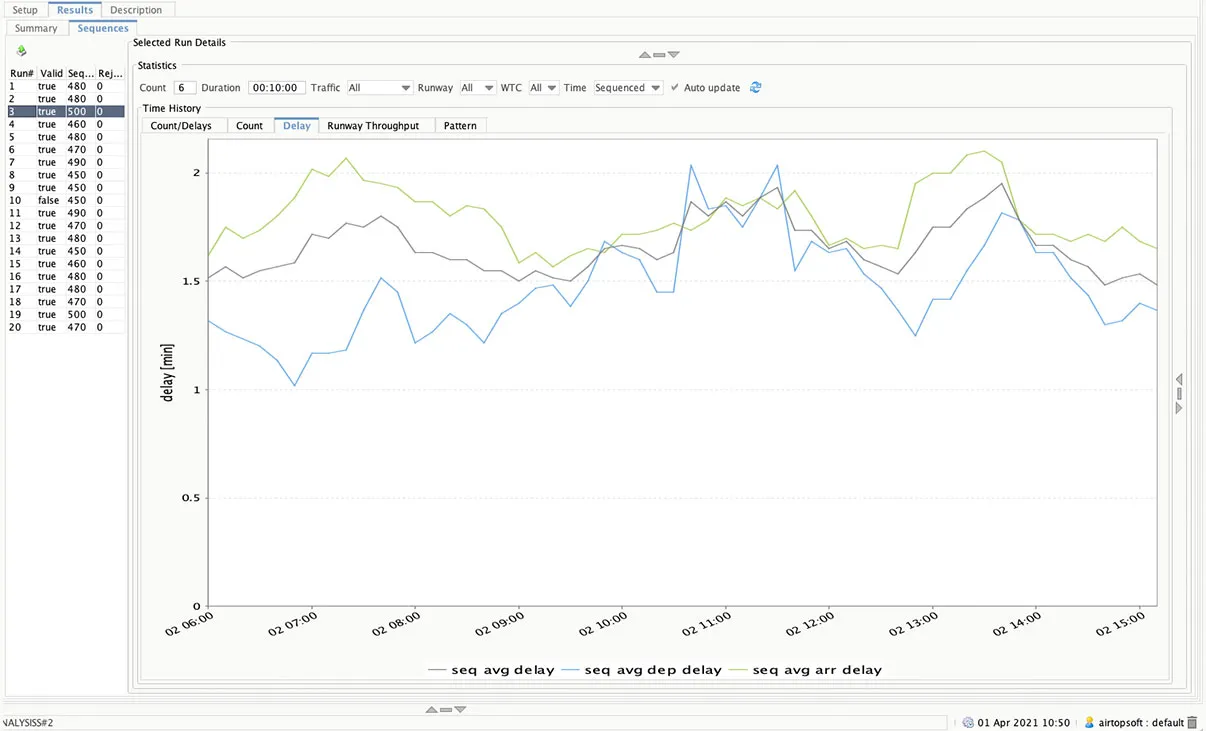Click the gray seq avg delay legend line
Image resolution: width=1206 pixels, height=731 pixels.
pyautogui.click(x=436, y=670)
